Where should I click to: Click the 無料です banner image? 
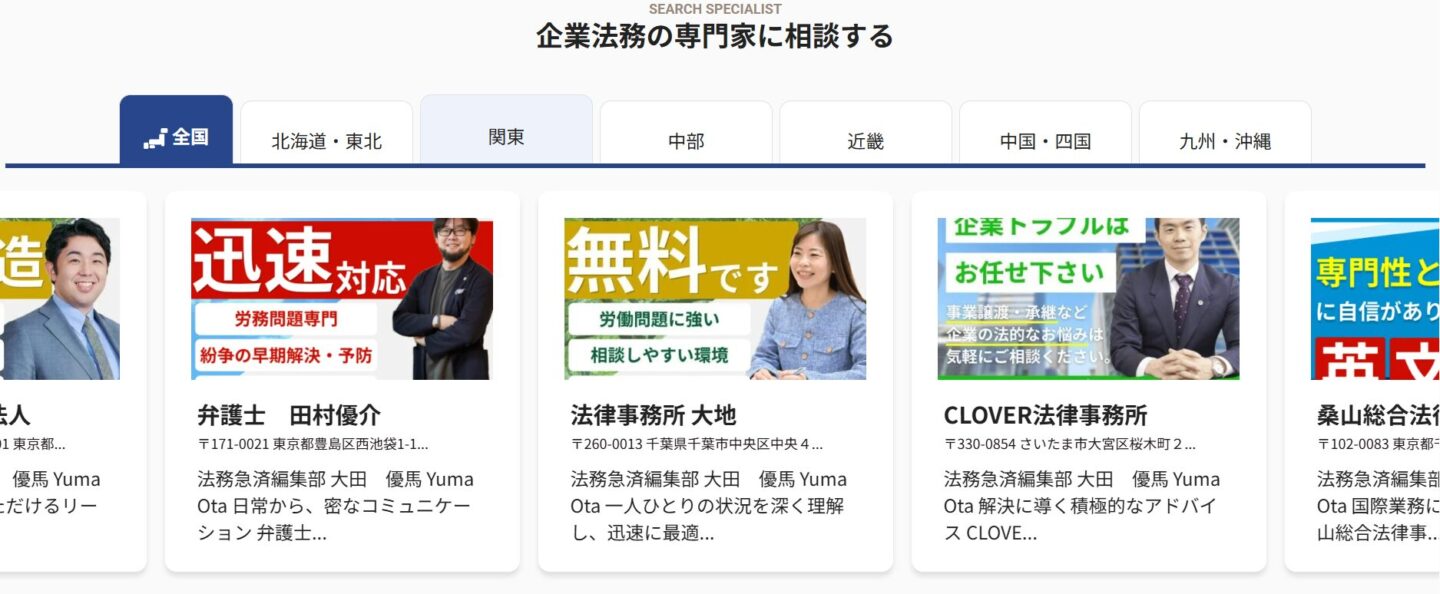[715, 299]
